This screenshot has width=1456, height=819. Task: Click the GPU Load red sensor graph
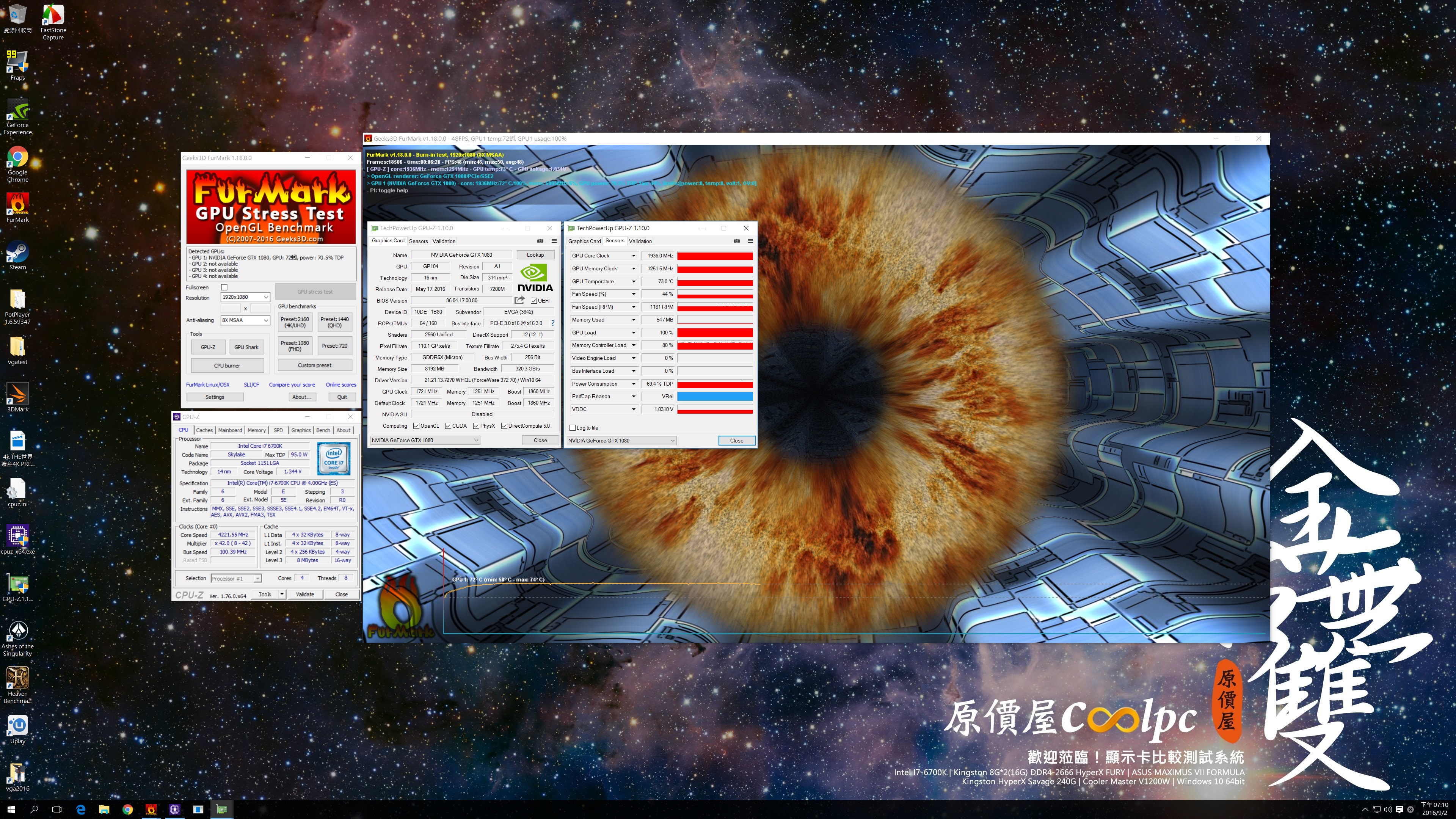(715, 333)
